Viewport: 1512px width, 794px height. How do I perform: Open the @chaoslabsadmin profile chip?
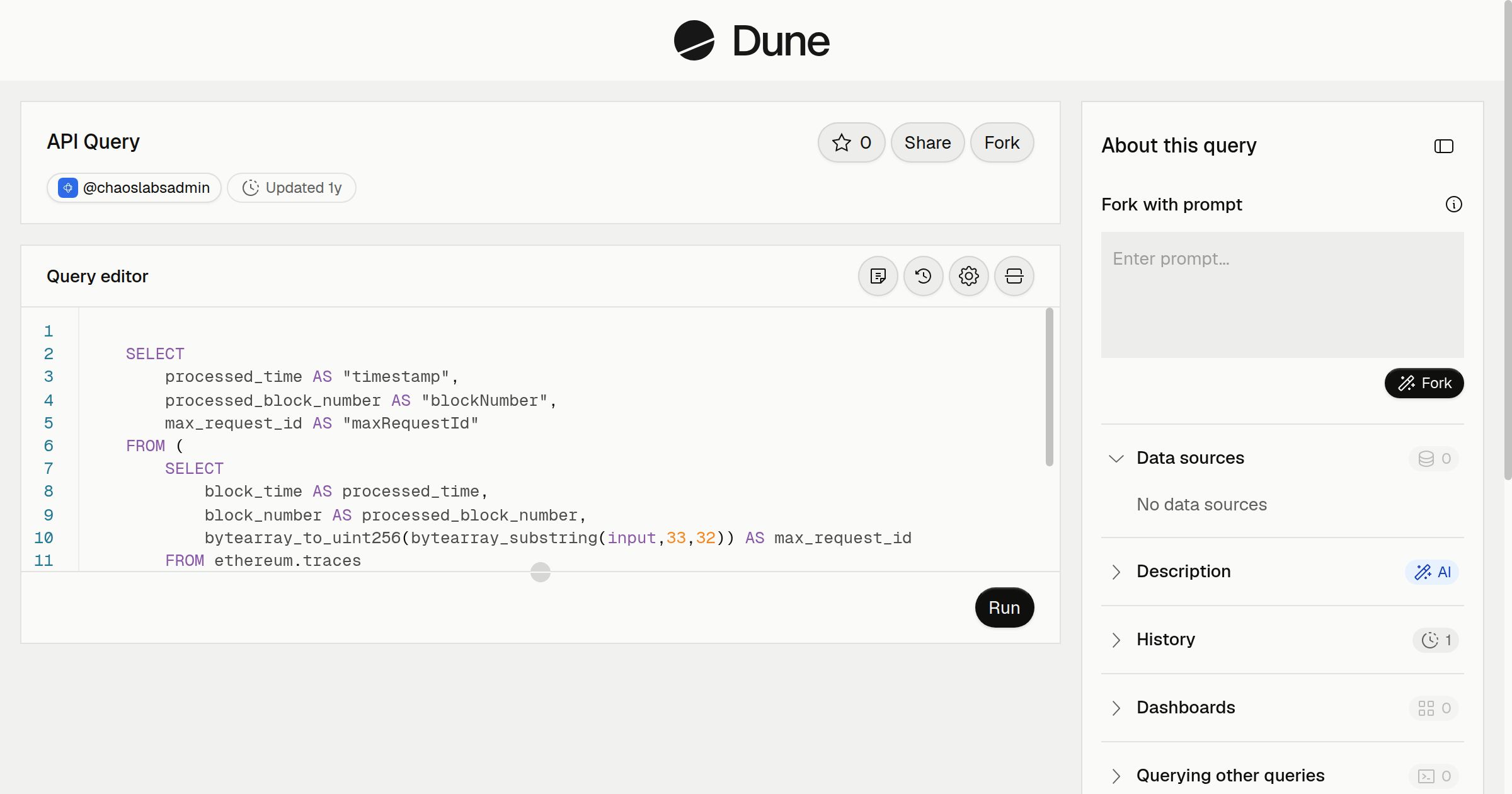(134, 188)
